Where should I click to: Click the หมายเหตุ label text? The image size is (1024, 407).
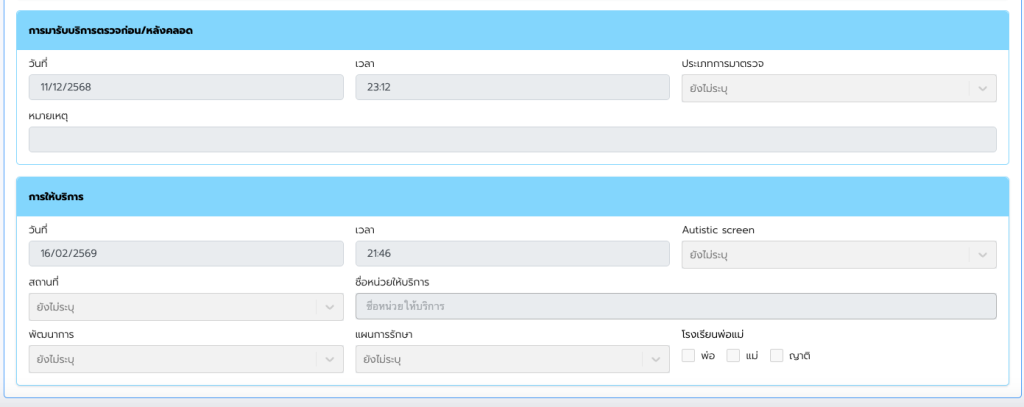click(48, 115)
